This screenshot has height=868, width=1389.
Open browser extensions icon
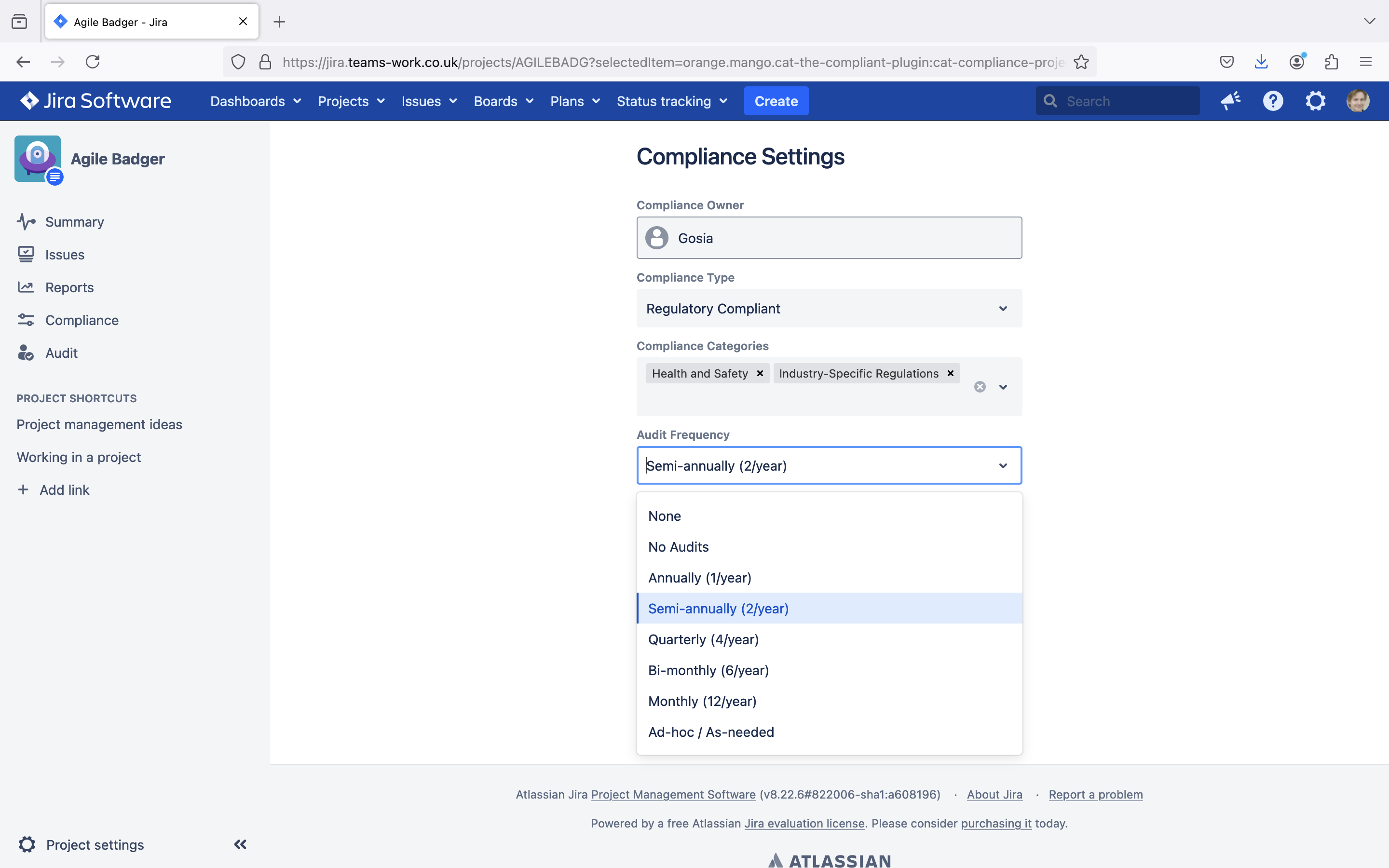point(1332,62)
